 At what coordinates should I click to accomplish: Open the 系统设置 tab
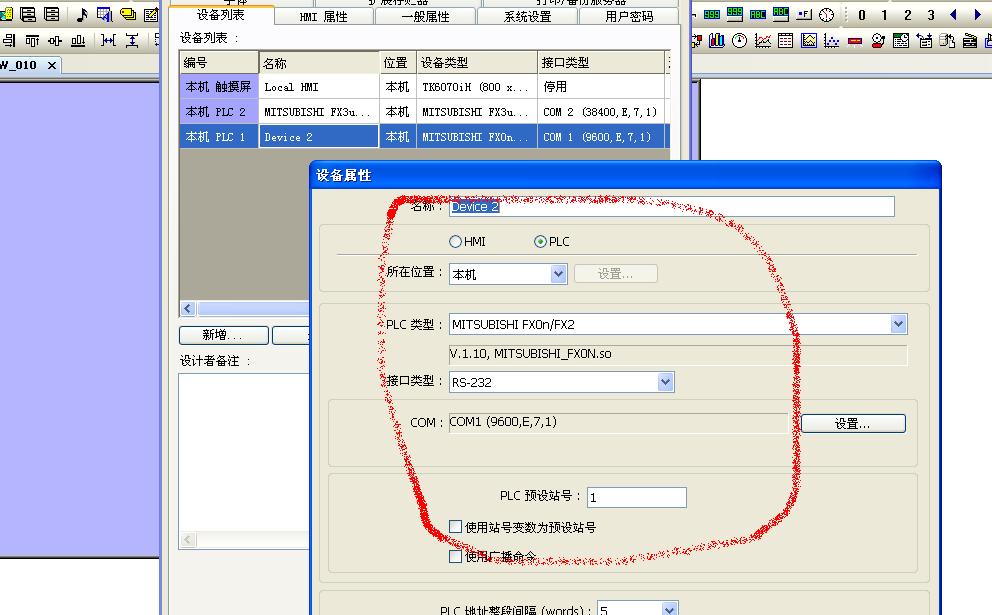tap(527, 17)
